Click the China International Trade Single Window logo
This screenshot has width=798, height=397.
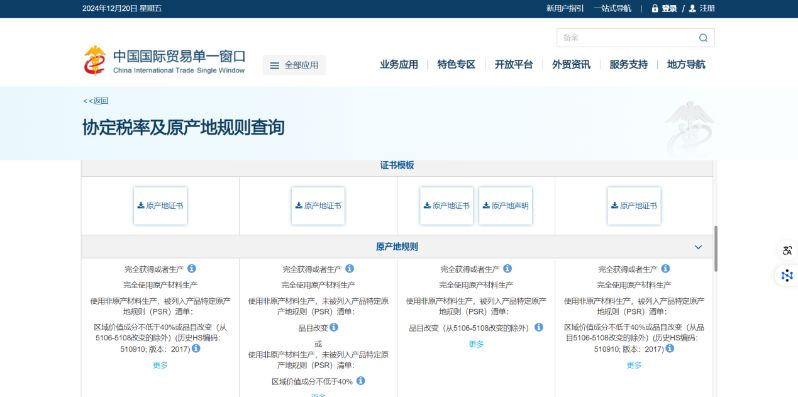[x=164, y=61]
